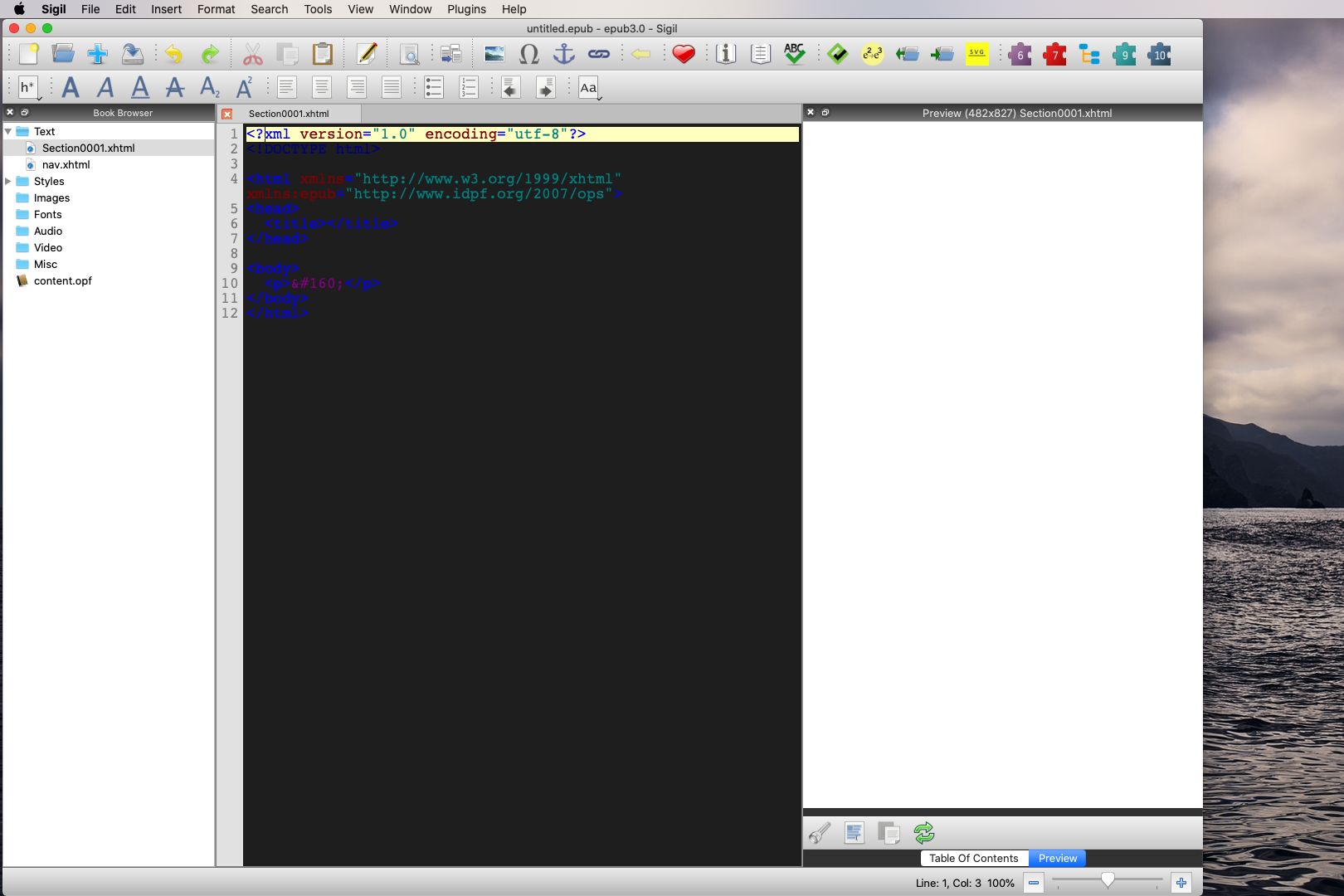The height and width of the screenshot is (896, 1344).
Task: Paste from the clipboard icon
Action: (x=323, y=55)
